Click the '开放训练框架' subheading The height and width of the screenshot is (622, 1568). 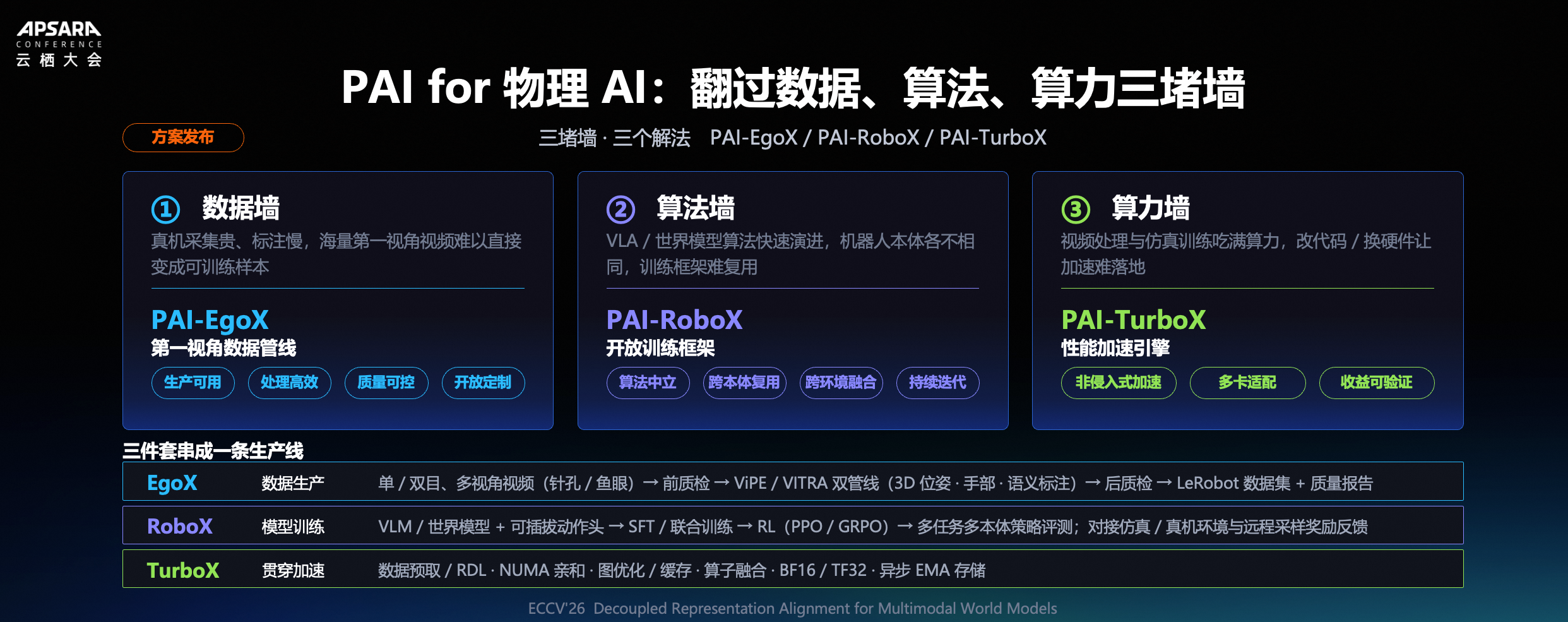660,348
